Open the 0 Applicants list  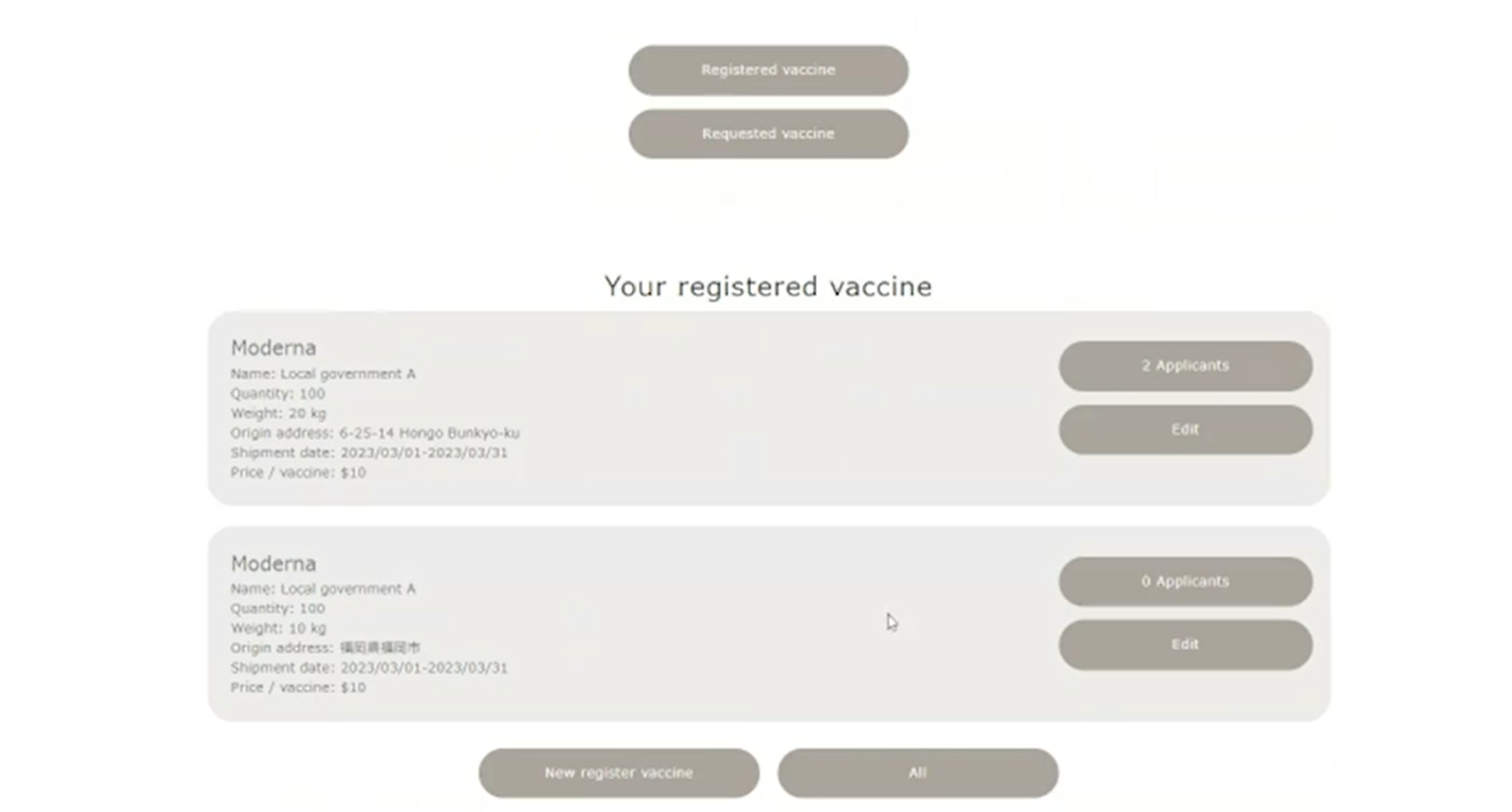click(x=1185, y=581)
